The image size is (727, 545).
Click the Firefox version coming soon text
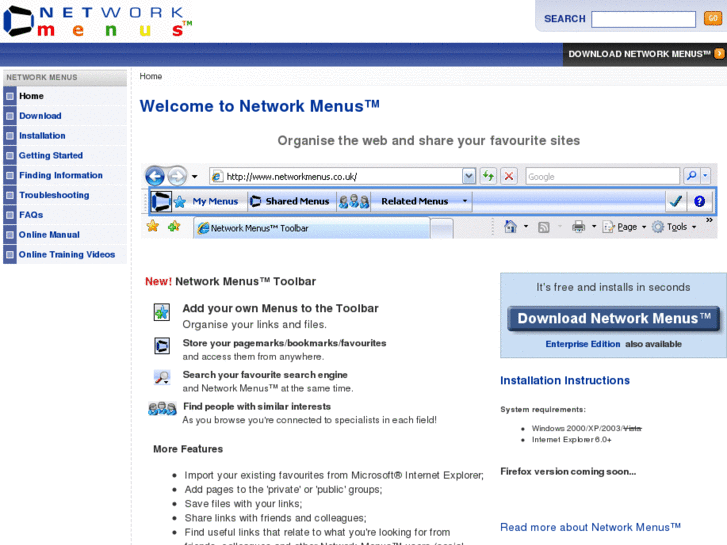point(568,471)
